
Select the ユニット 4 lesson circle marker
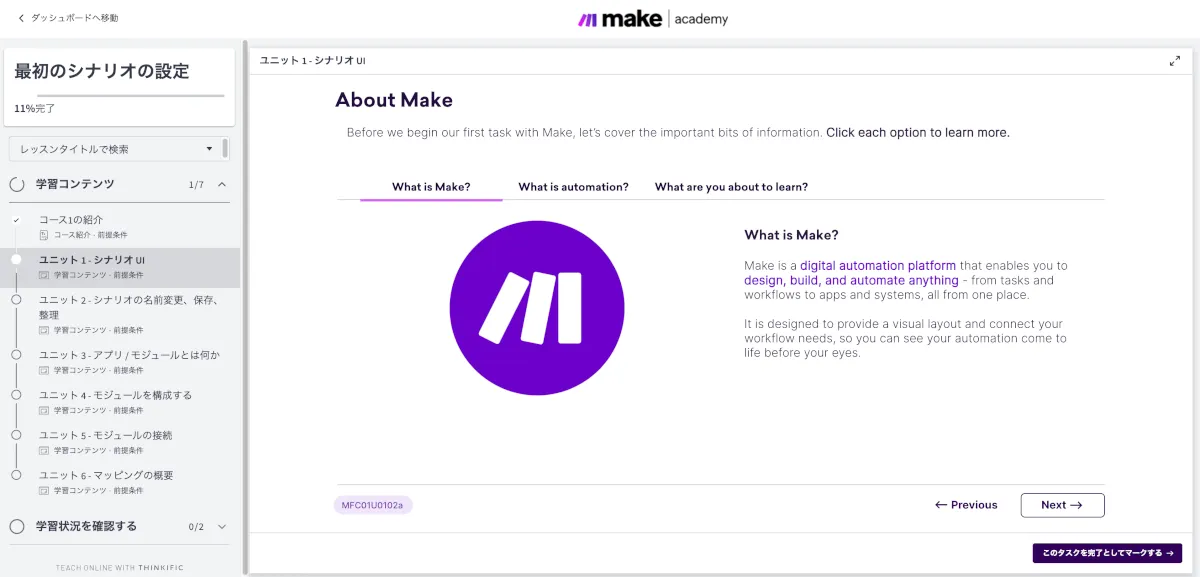tap(16, 395)
